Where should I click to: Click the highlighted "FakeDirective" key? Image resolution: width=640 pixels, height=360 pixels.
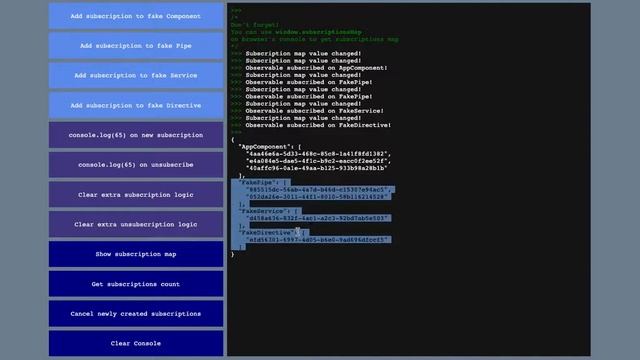coord(267,232)
